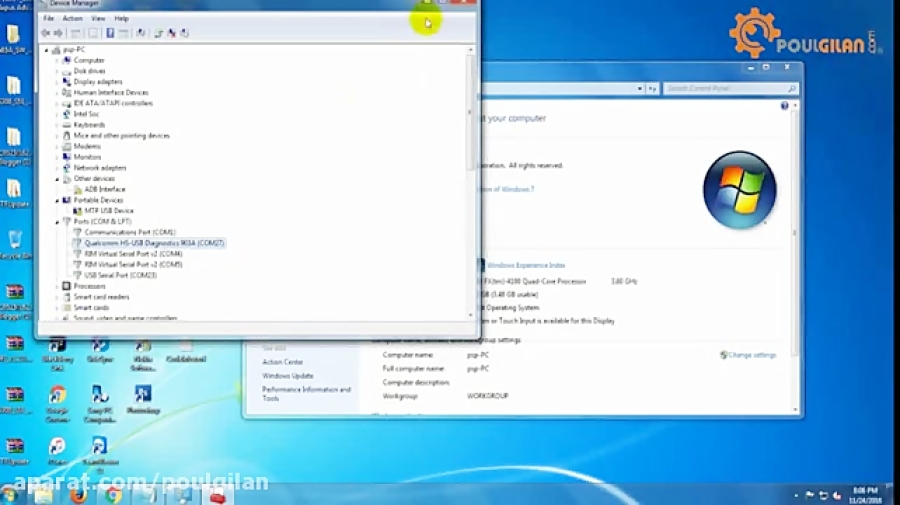Open the Windows Update link
Screen dimensions: 900x505
[x=288, y=376]
